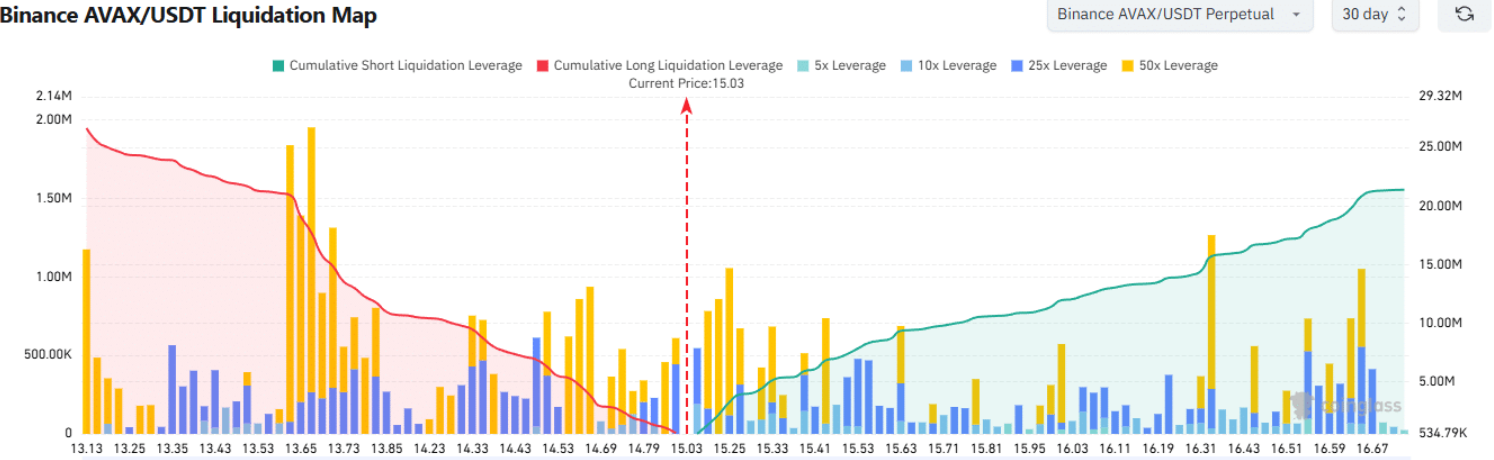Click the red Cumulative Long legend swatch

coord(541,65)
